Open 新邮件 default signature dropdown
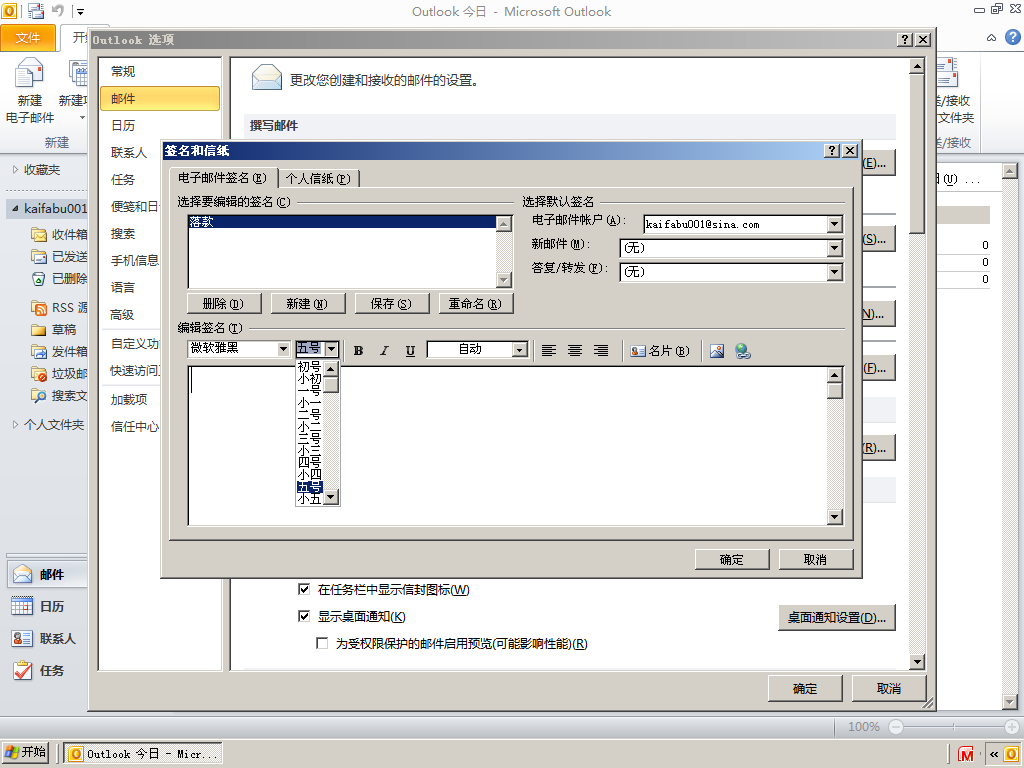The width and height of the screenshot is (1024, 768). click(835, 248)
